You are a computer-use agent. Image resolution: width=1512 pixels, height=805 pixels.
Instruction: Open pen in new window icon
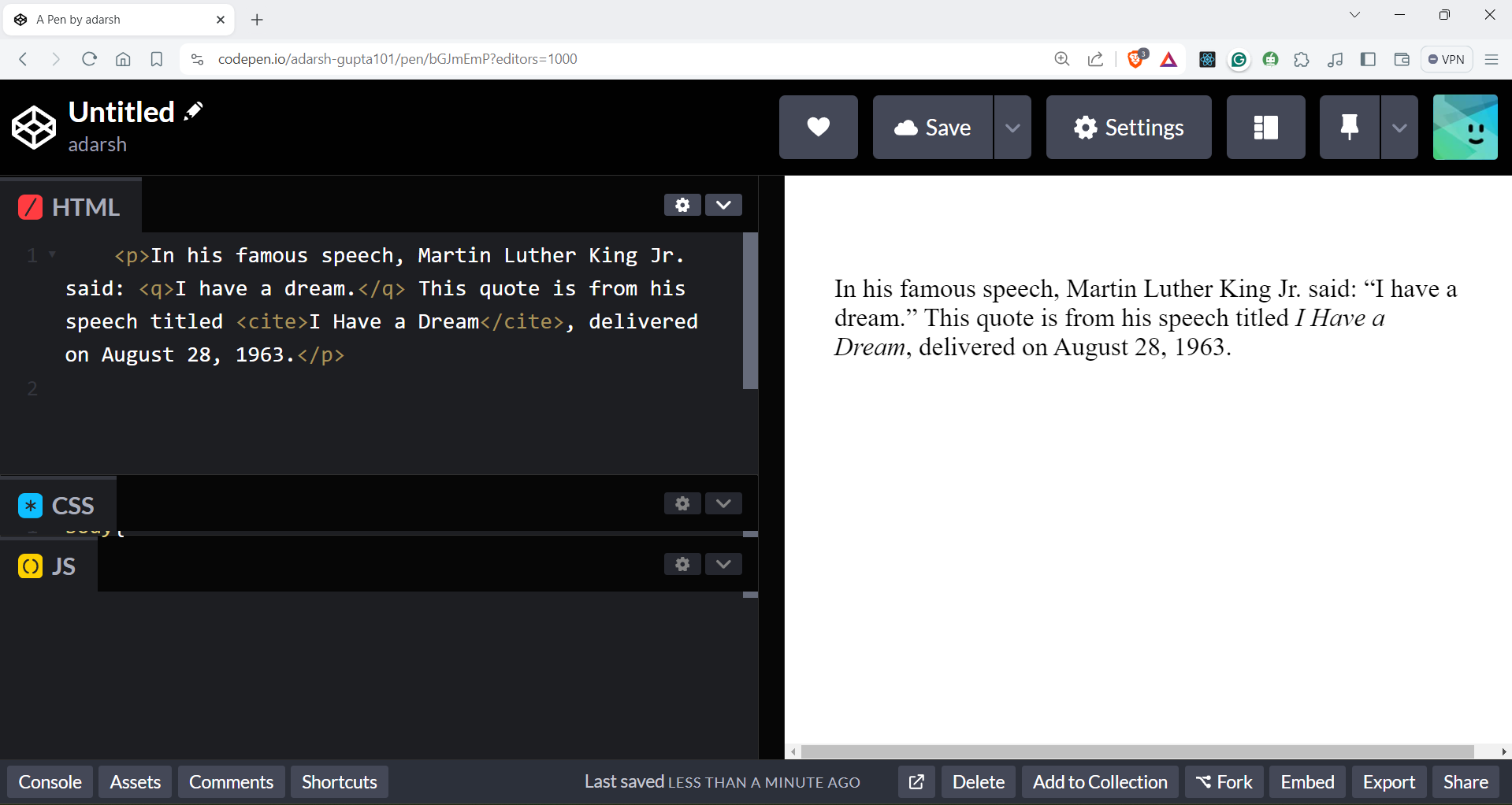(x=916, y=782)
